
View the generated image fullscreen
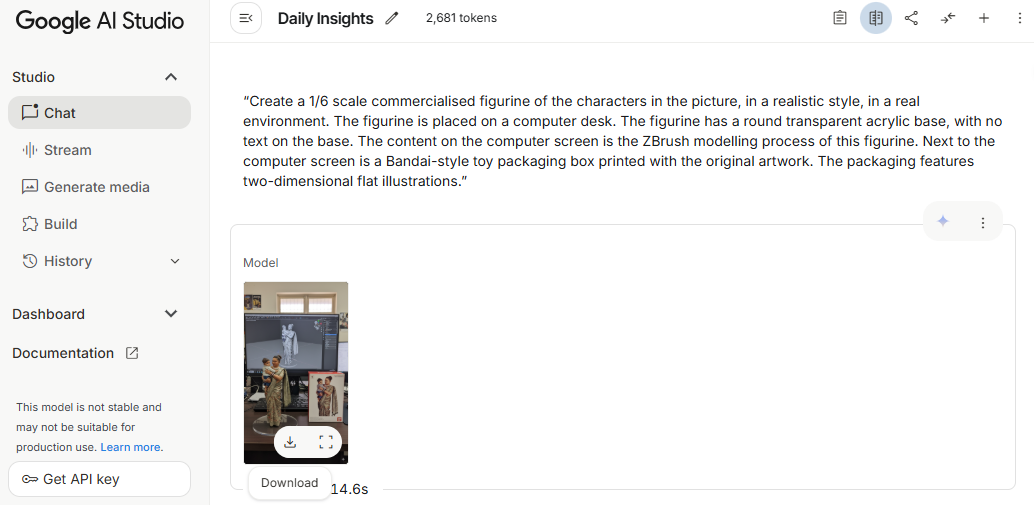tap(326, 441)
